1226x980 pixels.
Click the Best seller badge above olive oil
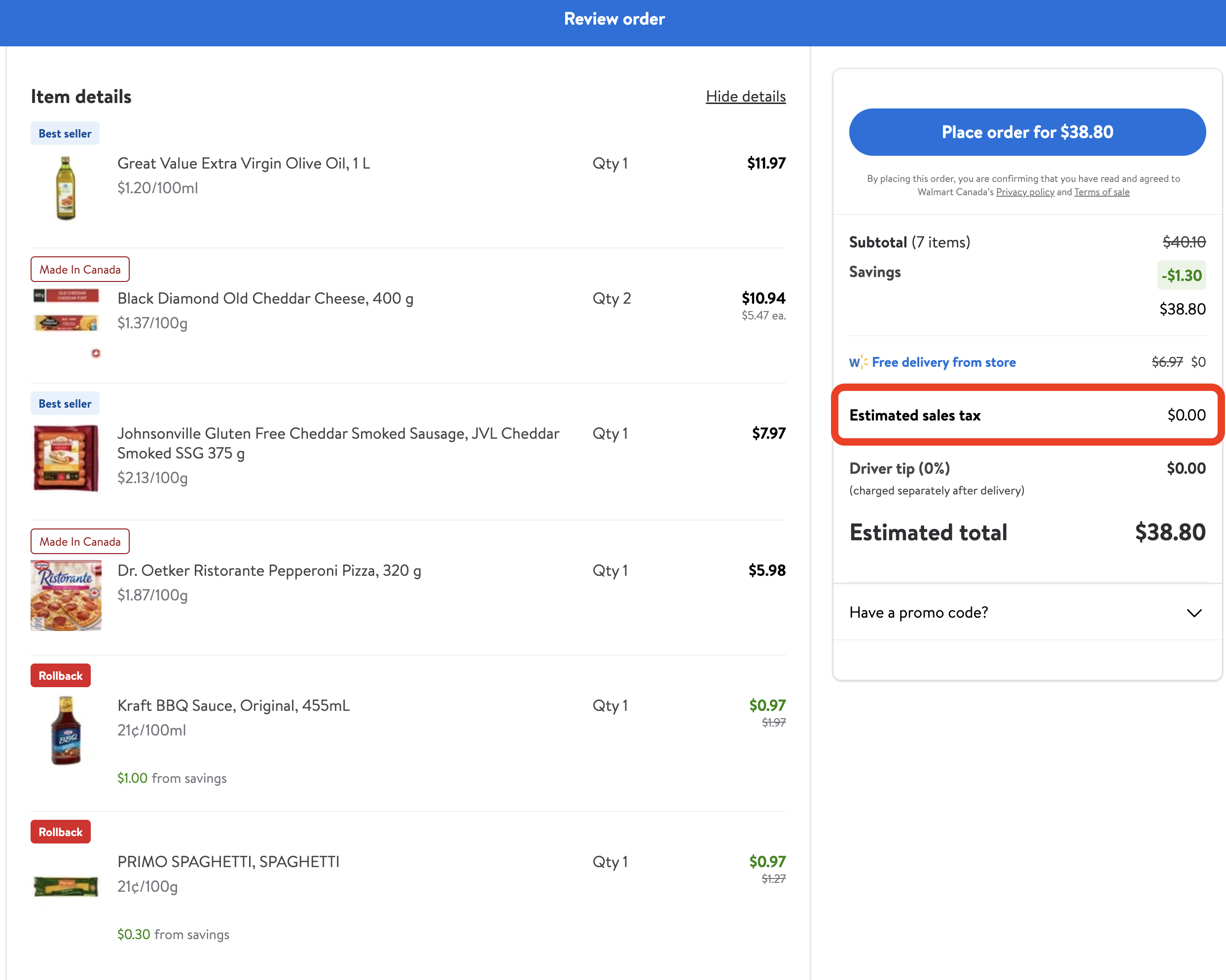pos(65,134)
